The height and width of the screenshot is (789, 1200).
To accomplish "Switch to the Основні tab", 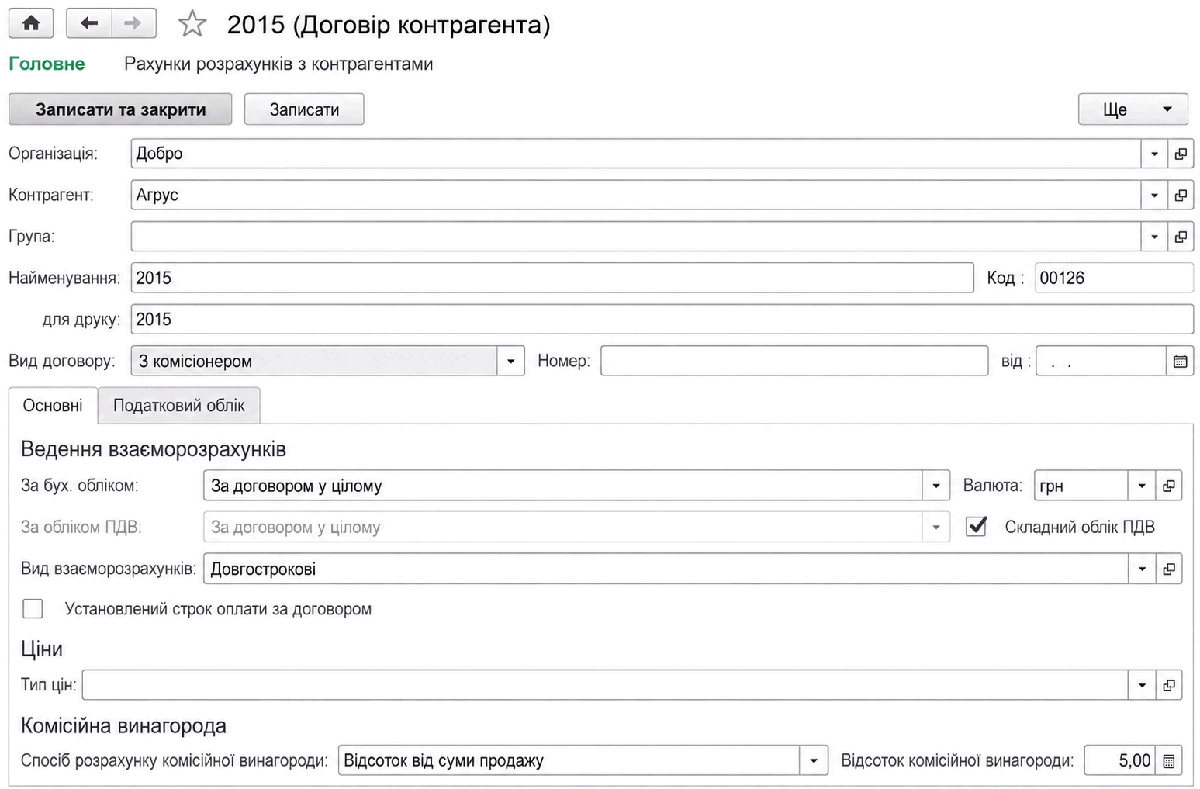I will pyautogui.click(x=53, y=407).
